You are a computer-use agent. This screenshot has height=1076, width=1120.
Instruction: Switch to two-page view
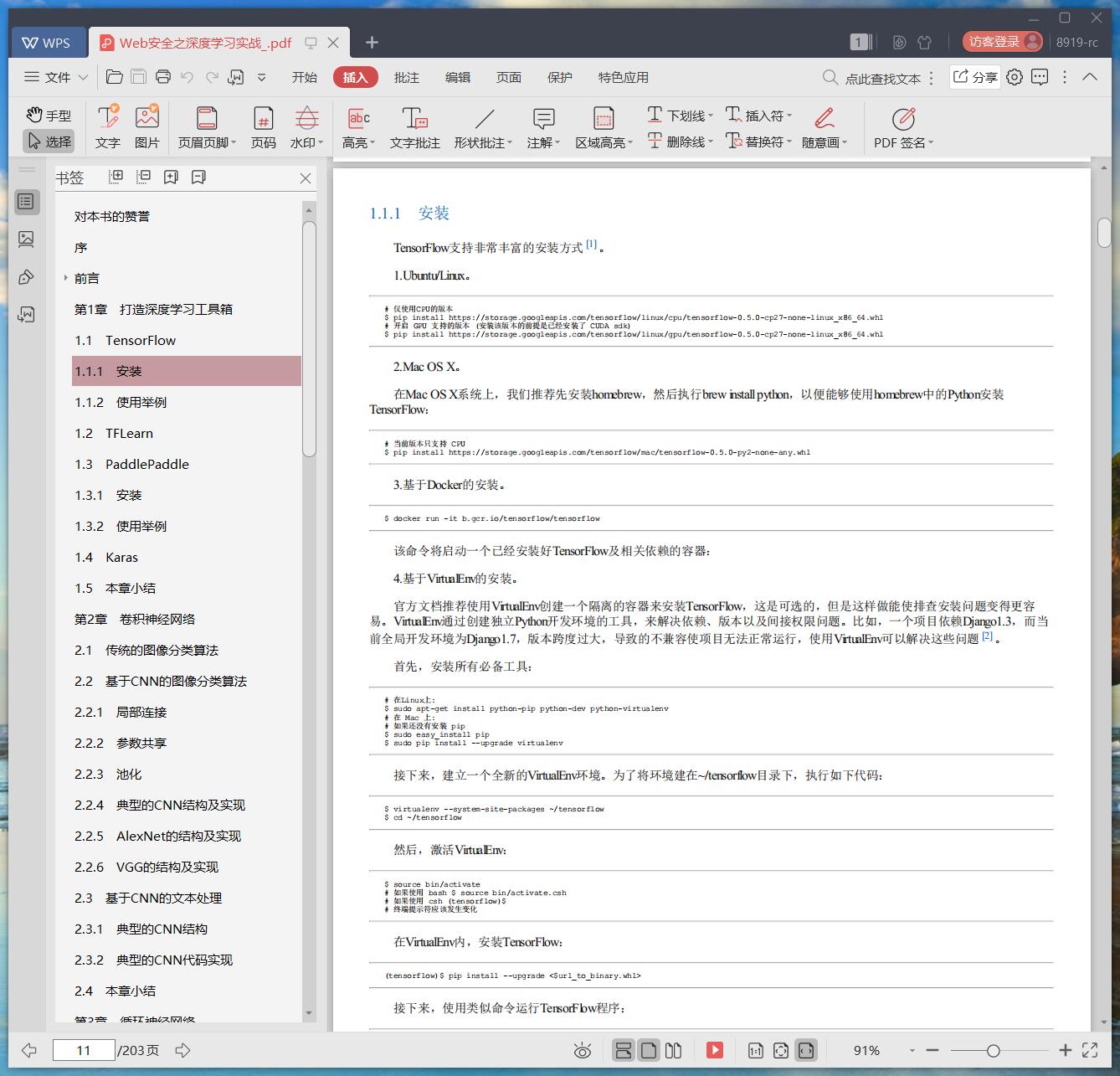click(x=673, y=1050)
